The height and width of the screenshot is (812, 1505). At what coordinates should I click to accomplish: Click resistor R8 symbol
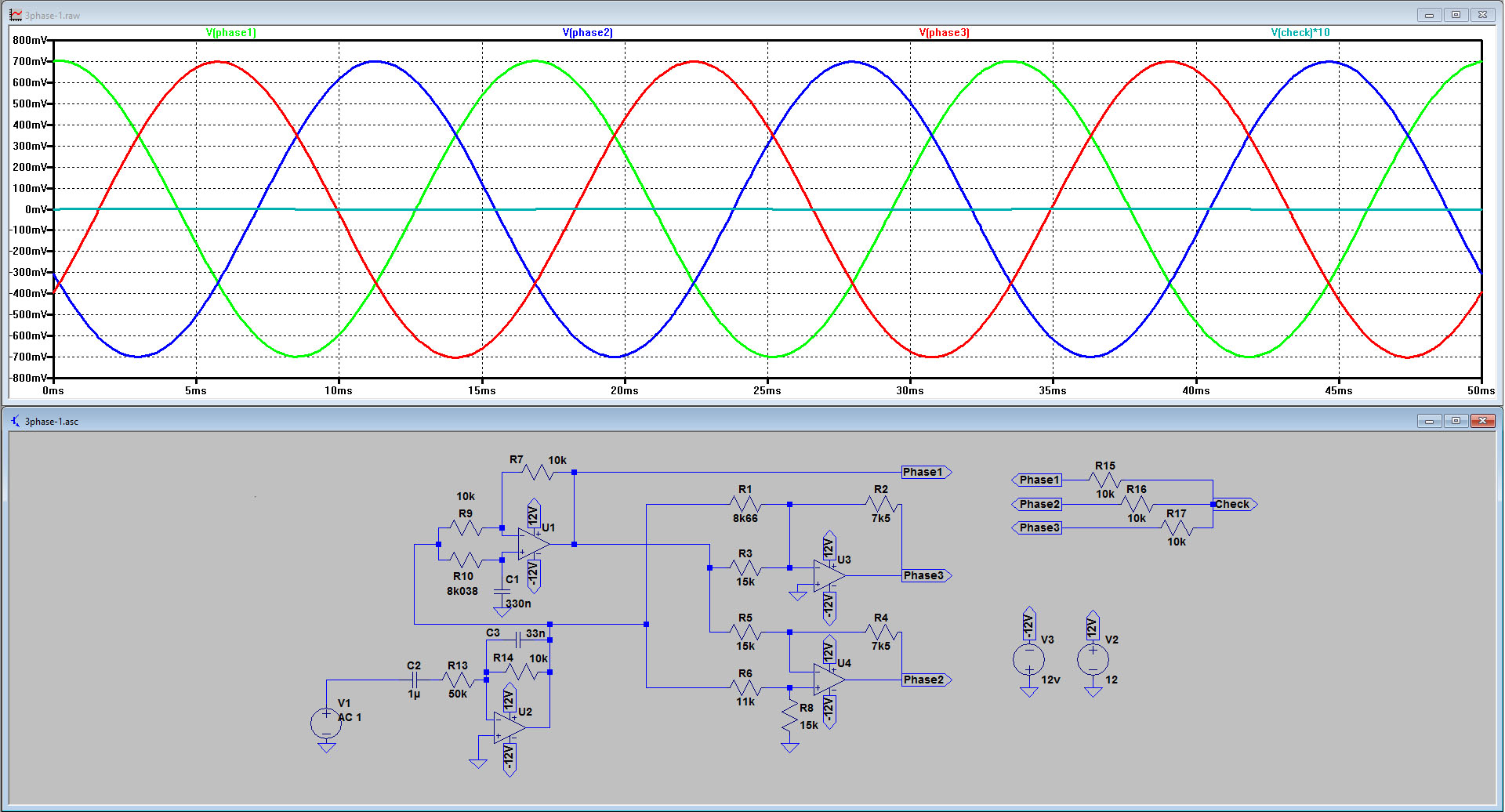pyautogui.click(x=790, y=717)
